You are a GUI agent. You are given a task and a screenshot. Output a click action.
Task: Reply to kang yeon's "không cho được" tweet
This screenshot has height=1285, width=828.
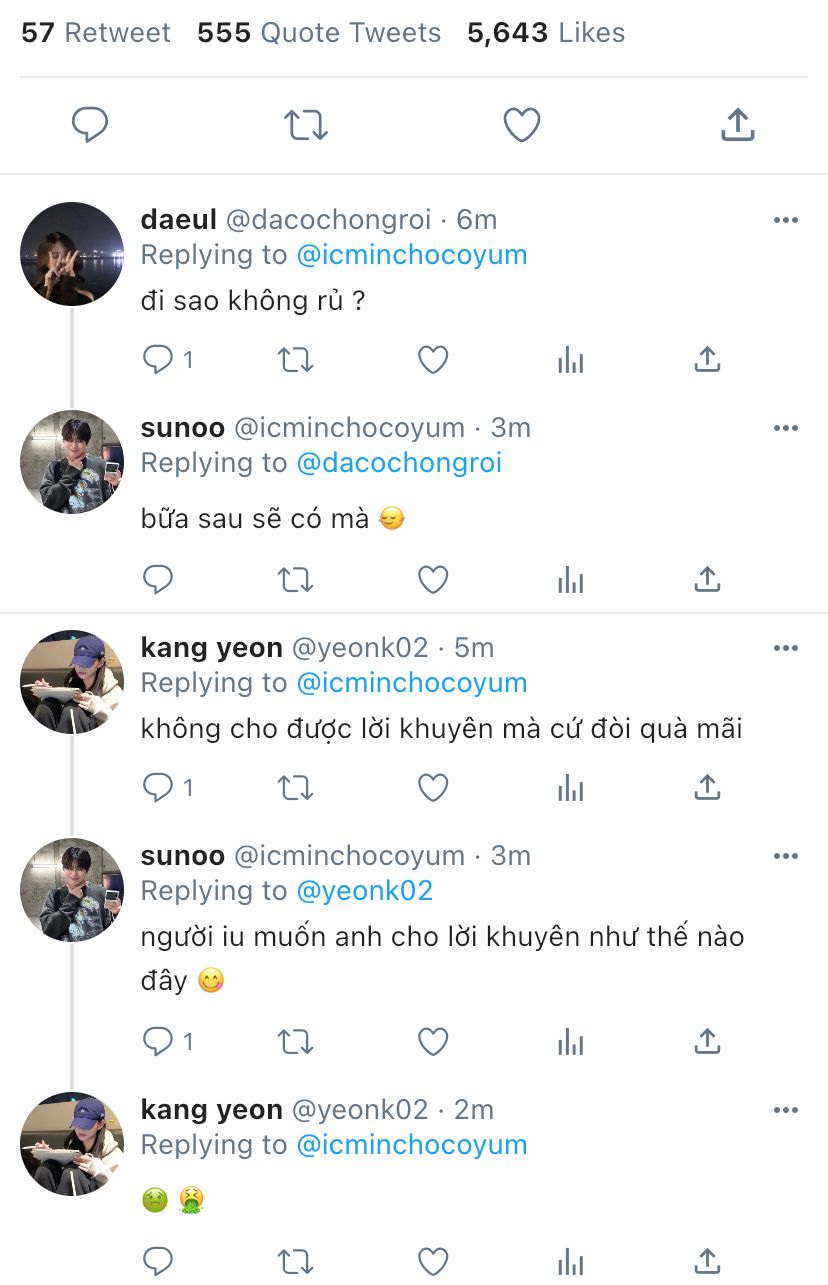(x=158, y=788)
